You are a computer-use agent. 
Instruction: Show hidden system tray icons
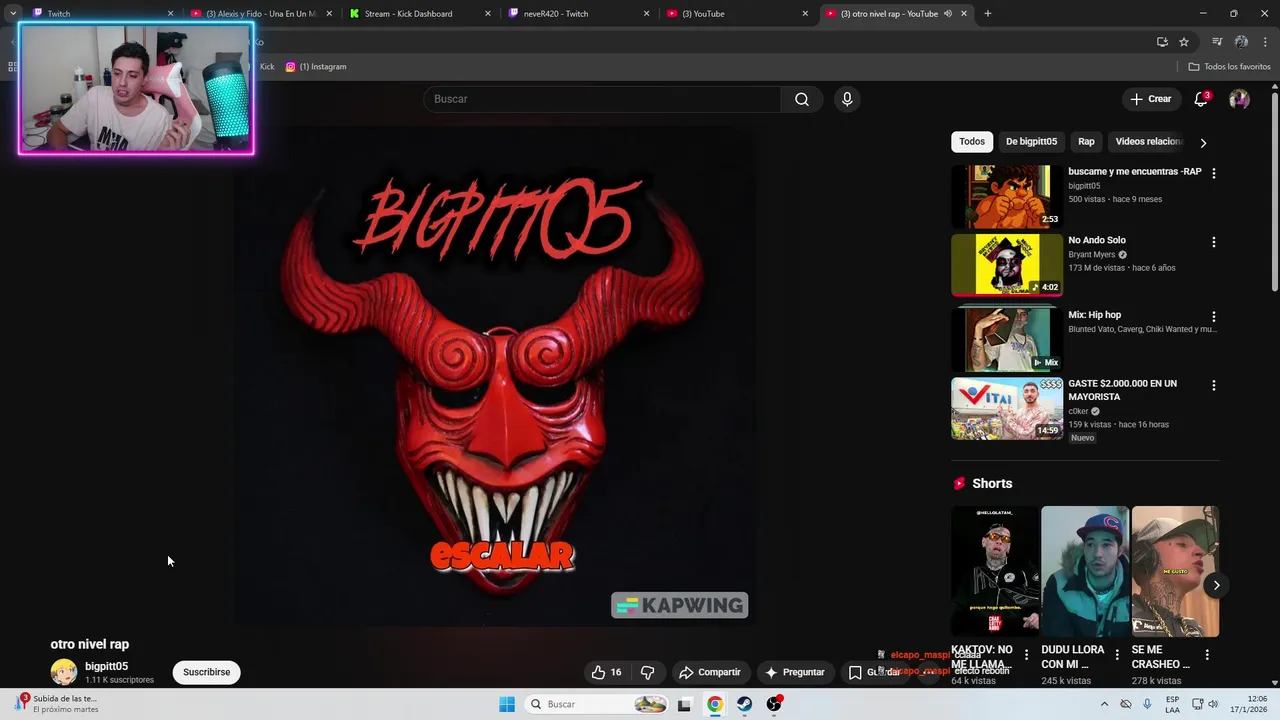click(x=1104, y=704)
